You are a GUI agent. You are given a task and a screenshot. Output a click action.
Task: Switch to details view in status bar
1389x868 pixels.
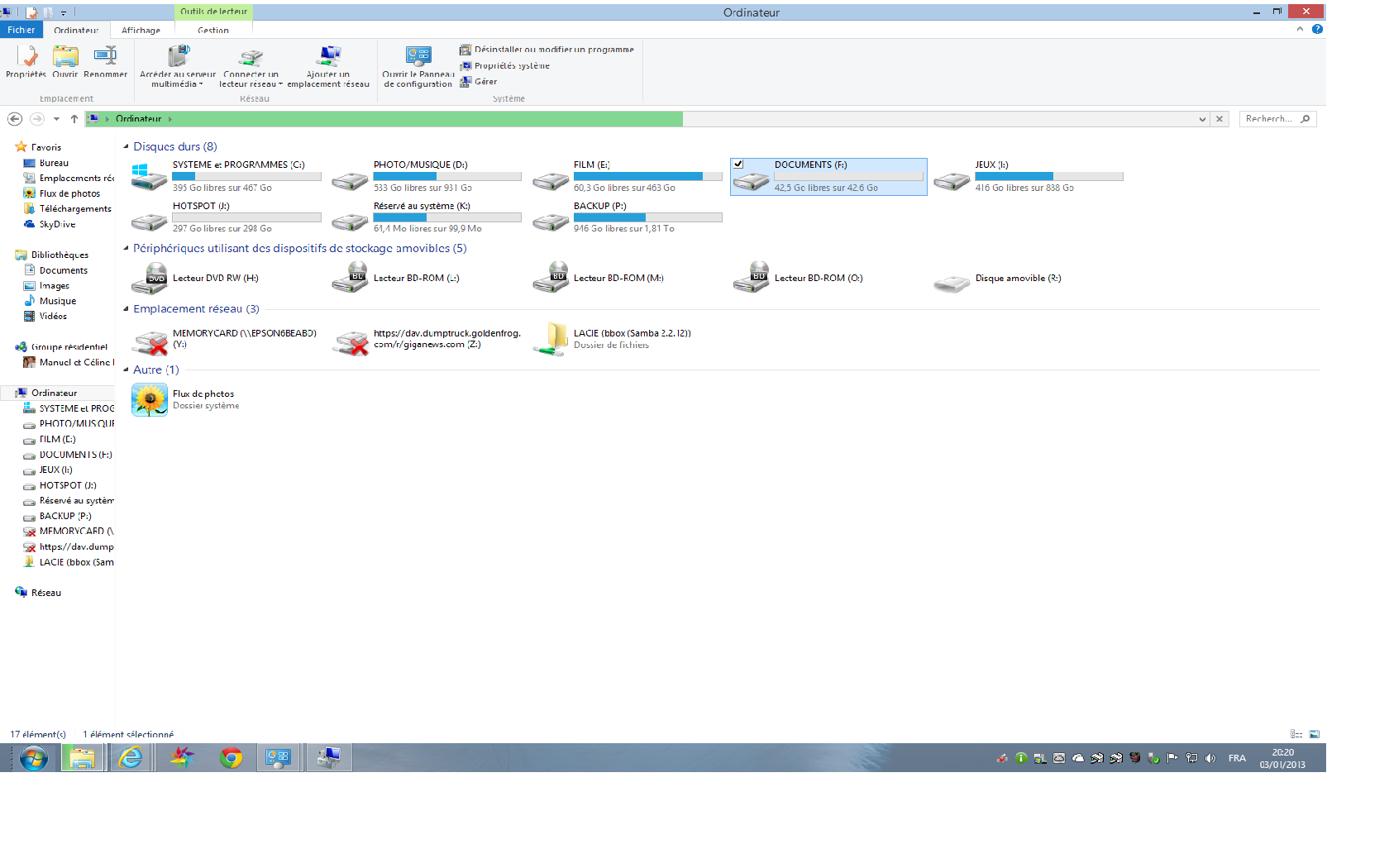point(1296,734)
